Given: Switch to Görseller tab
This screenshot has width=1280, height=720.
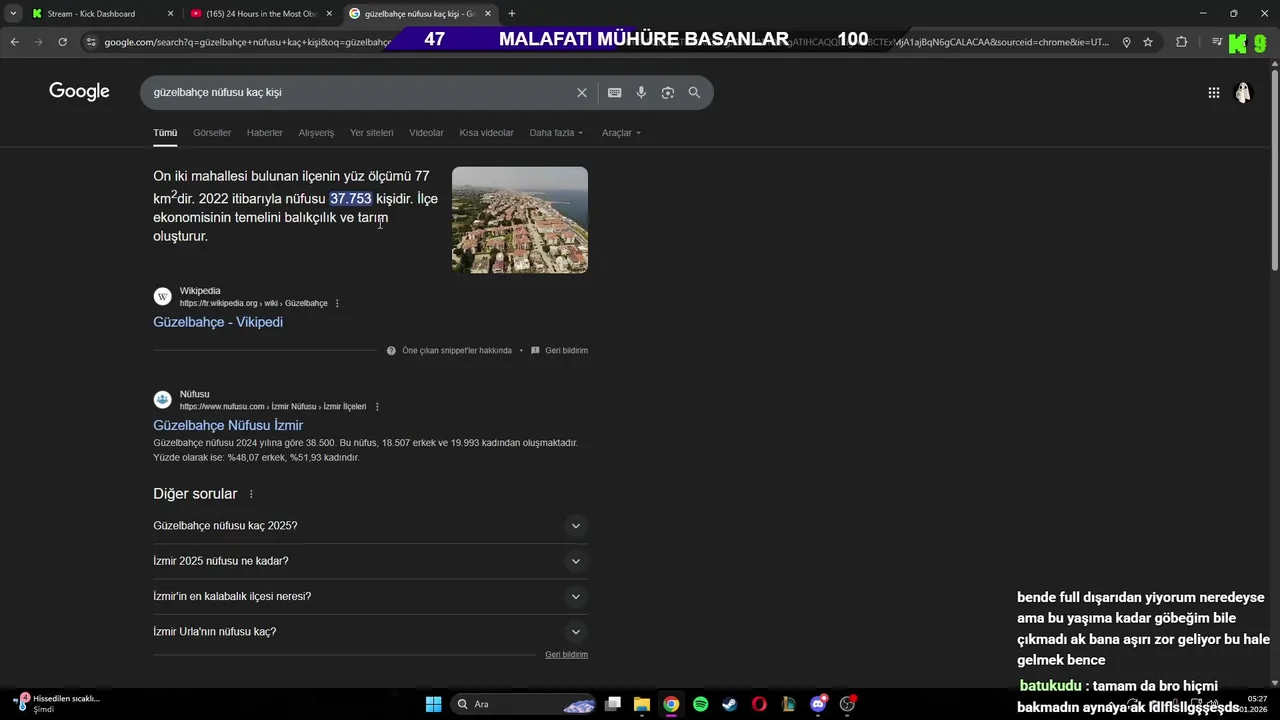Looking at the screenshot, I should pyautogui.click(x=212, y=133).
